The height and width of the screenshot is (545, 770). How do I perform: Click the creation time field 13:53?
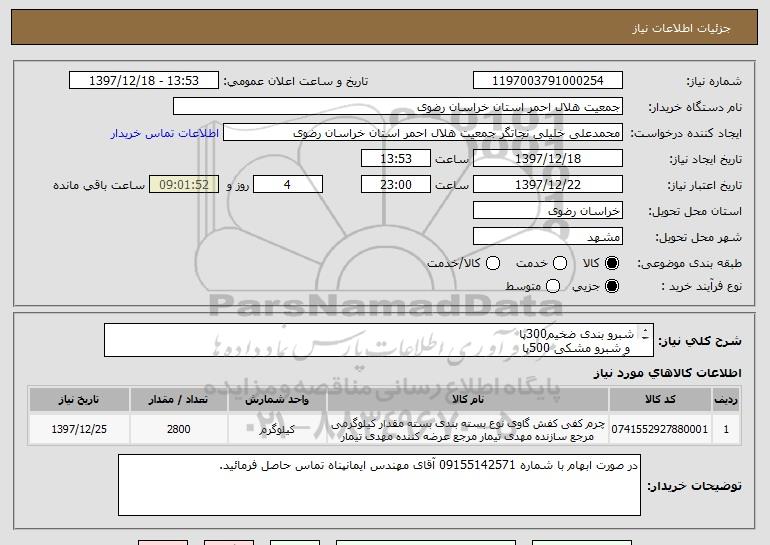coord(396,159)
